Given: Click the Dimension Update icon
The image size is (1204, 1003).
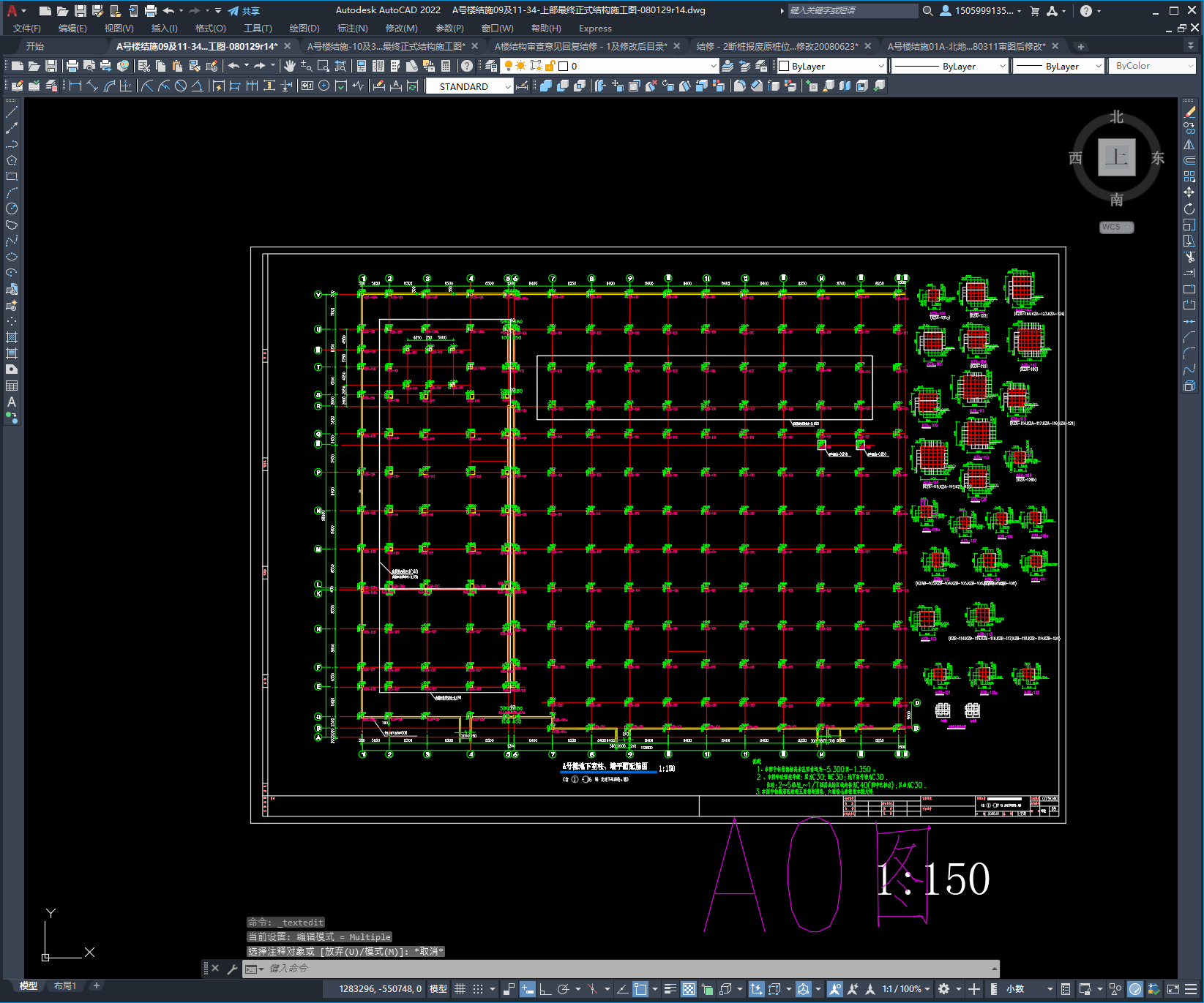Looking at the screenshot, I should 413,86.
